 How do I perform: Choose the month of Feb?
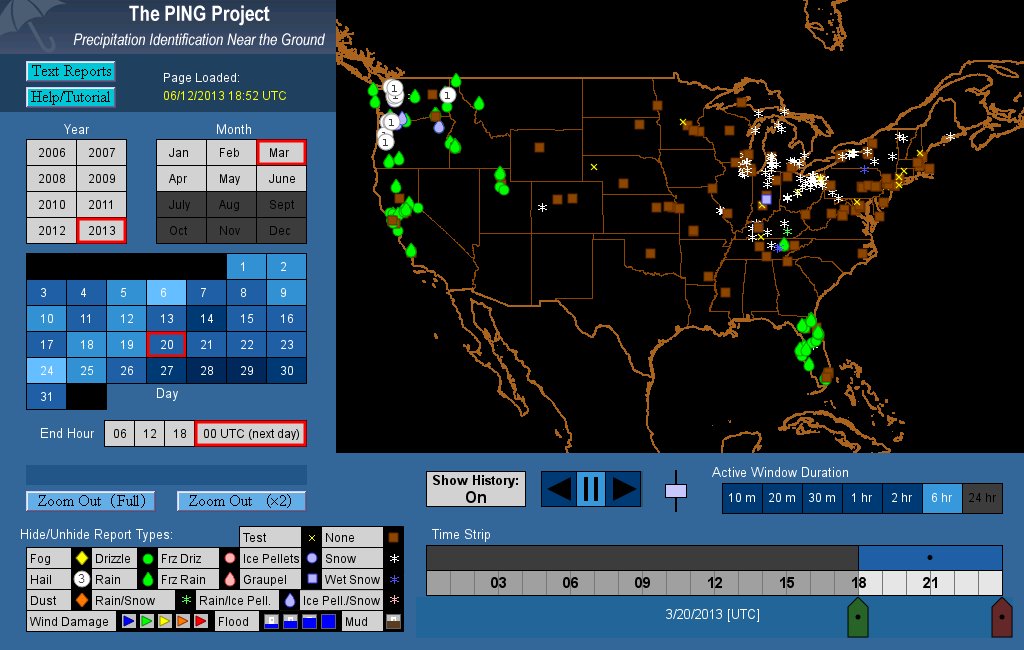click(230, 153)
